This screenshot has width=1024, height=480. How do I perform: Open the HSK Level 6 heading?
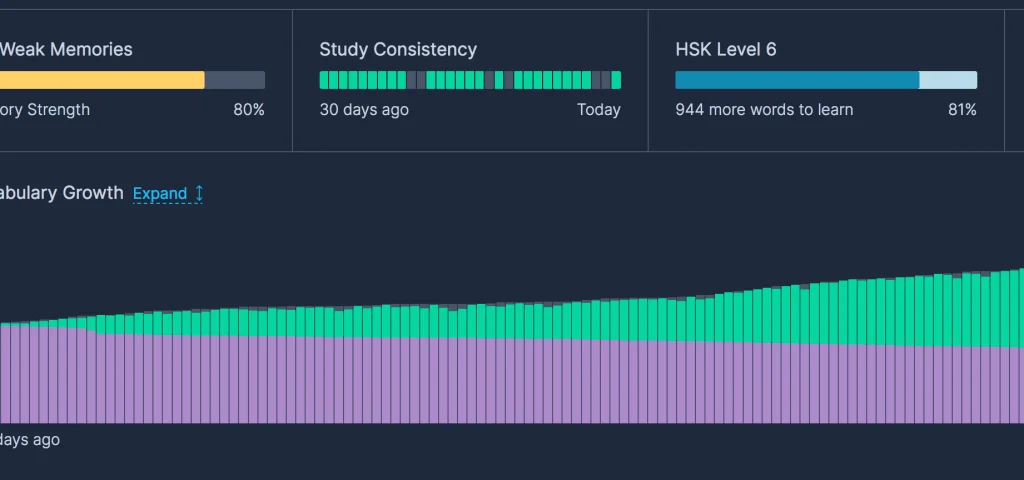pyautogui.click(x=725, y=49)
